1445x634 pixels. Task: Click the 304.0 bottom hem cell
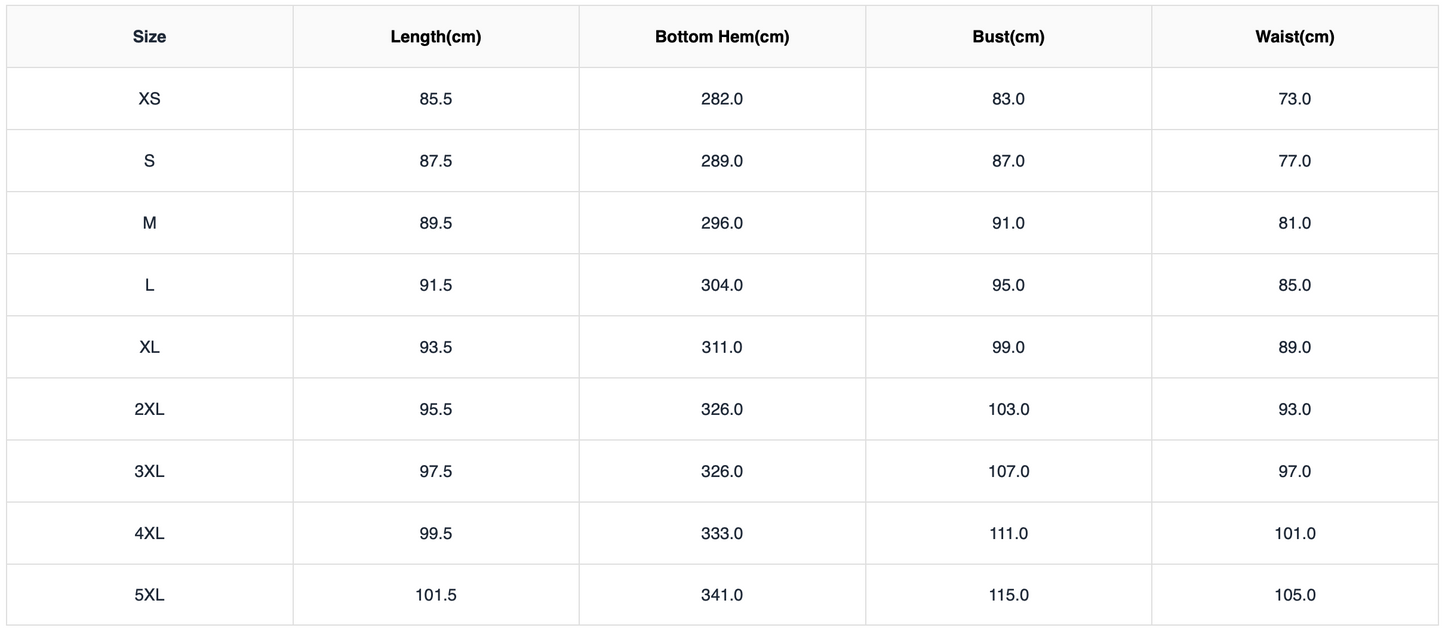(722, 285)
